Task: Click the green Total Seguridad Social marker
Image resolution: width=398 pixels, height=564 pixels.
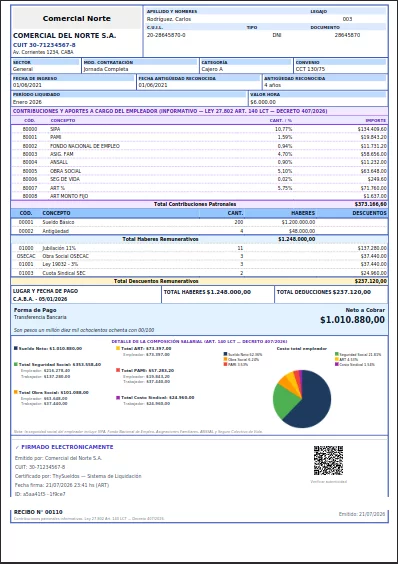Action: (x=15, y=364)
